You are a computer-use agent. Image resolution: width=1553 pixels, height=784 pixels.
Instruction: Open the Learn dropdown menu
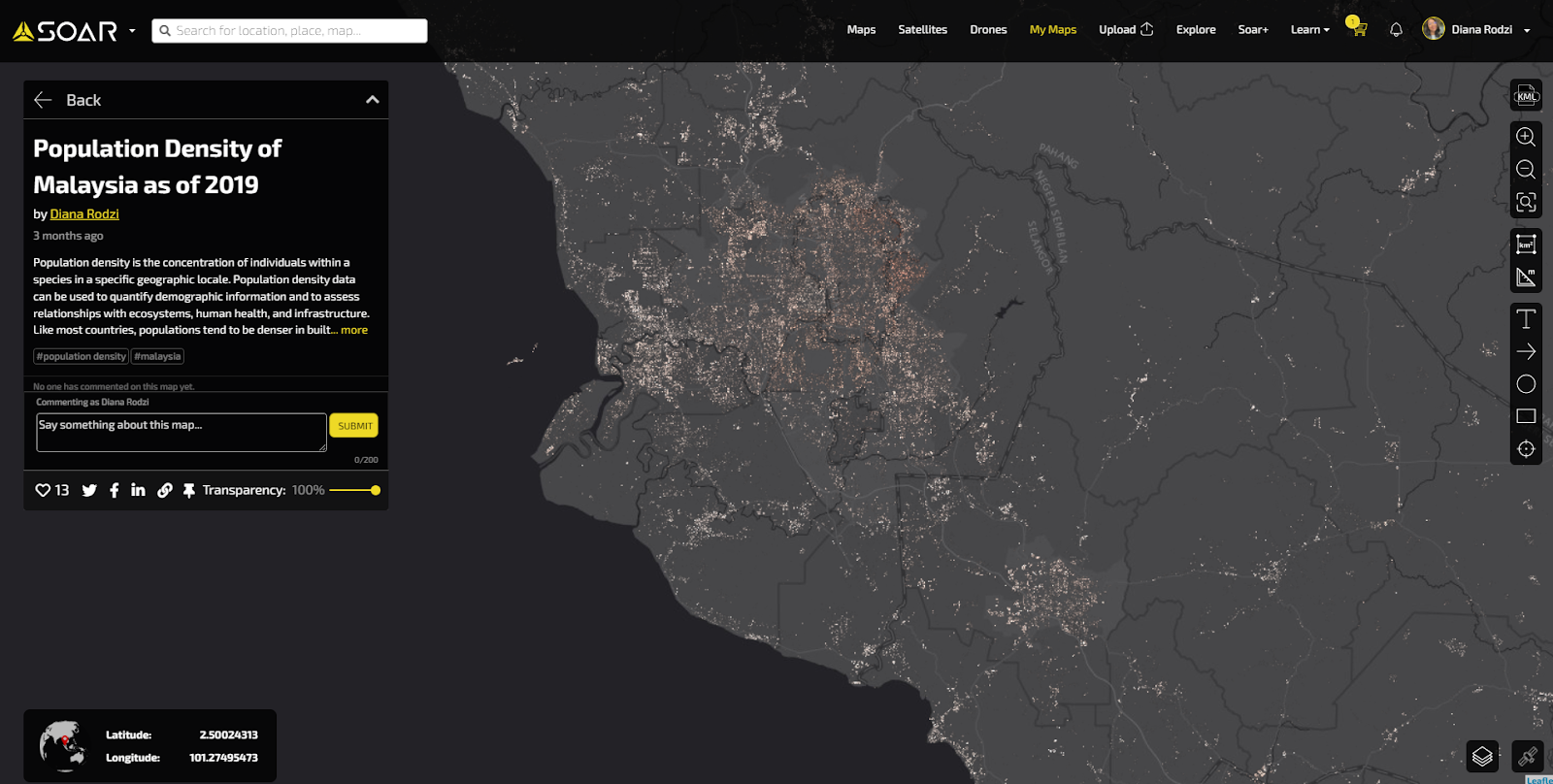pos(1309,30)
